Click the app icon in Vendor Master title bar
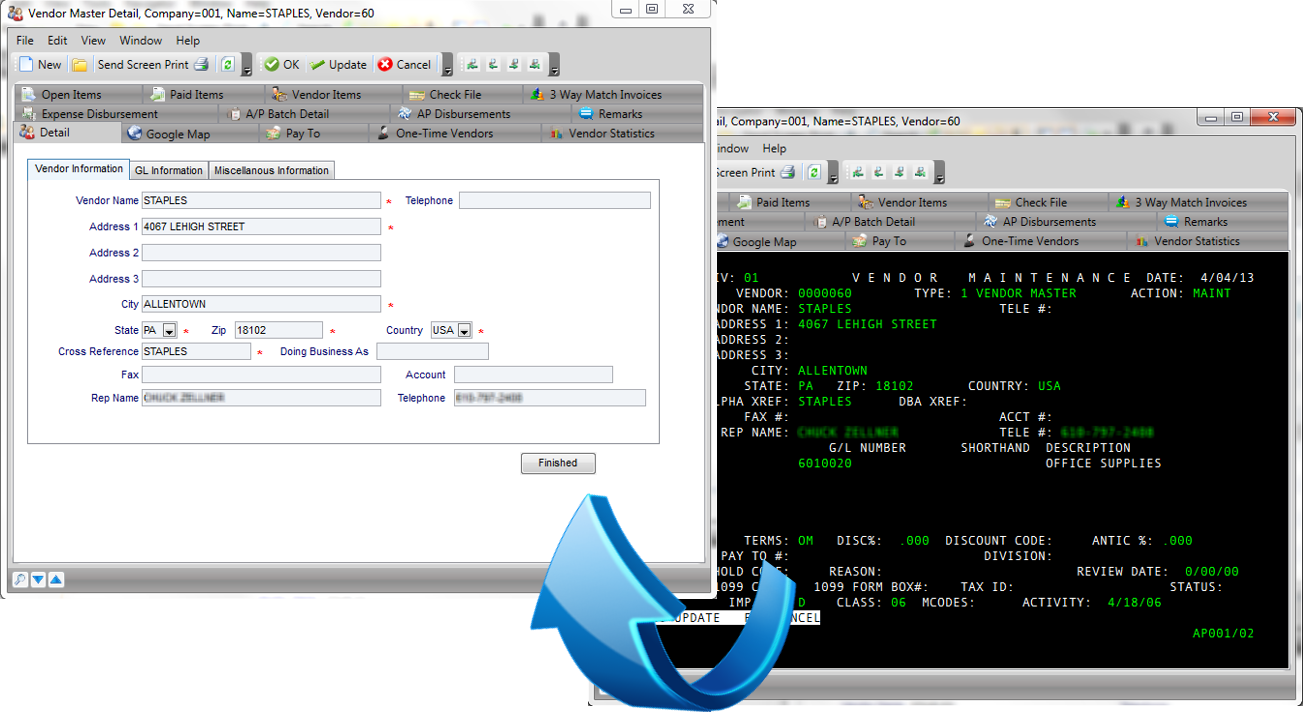Viewport: 1303px width, 712px height. (15, 12)
